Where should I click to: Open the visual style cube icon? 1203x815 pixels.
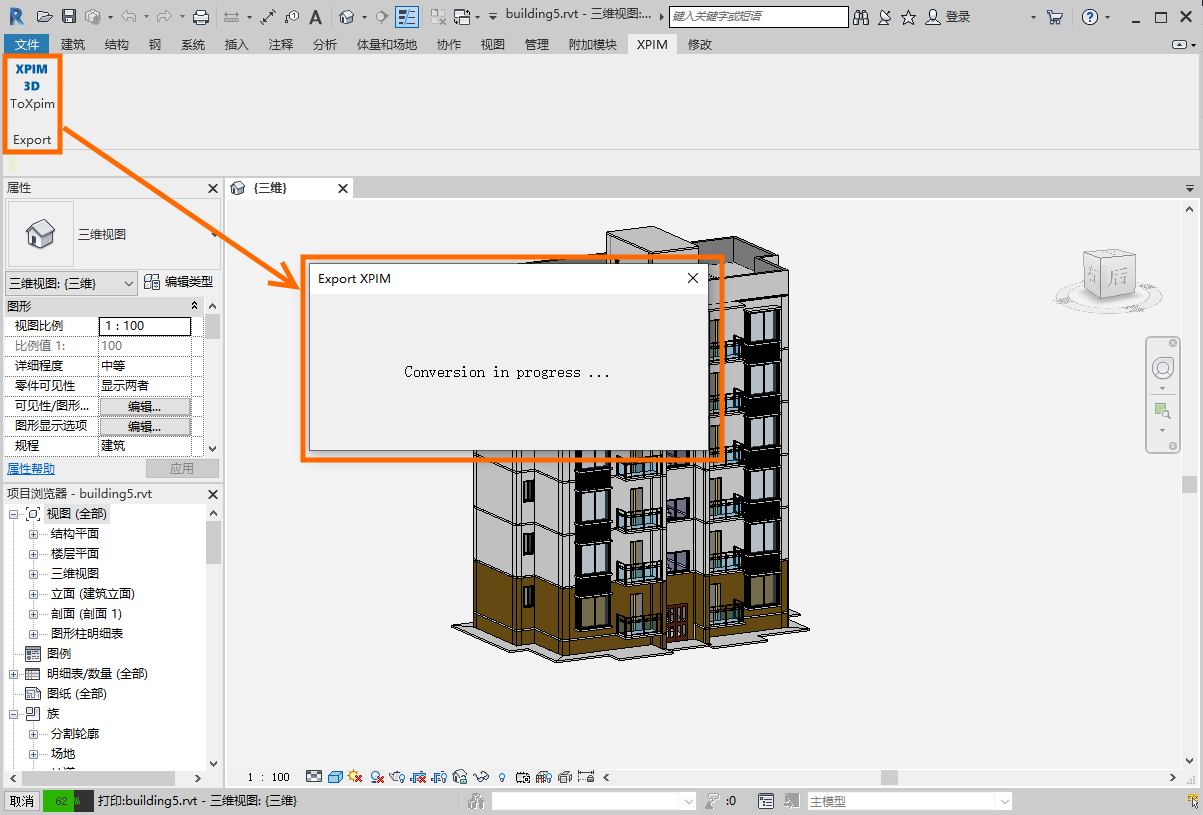coord(335,777)
